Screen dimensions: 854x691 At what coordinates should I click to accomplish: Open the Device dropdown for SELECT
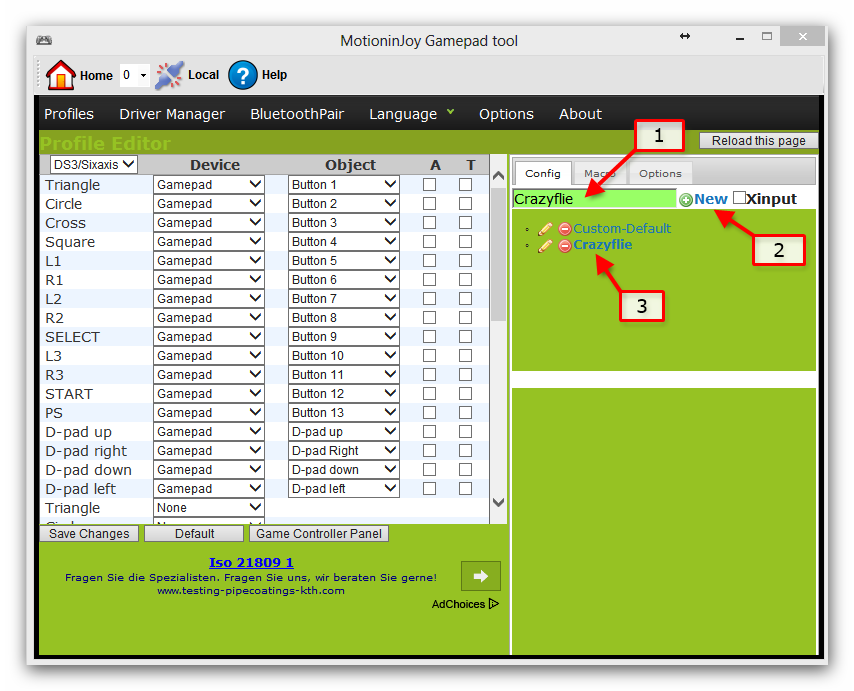(x=208, y=336)
